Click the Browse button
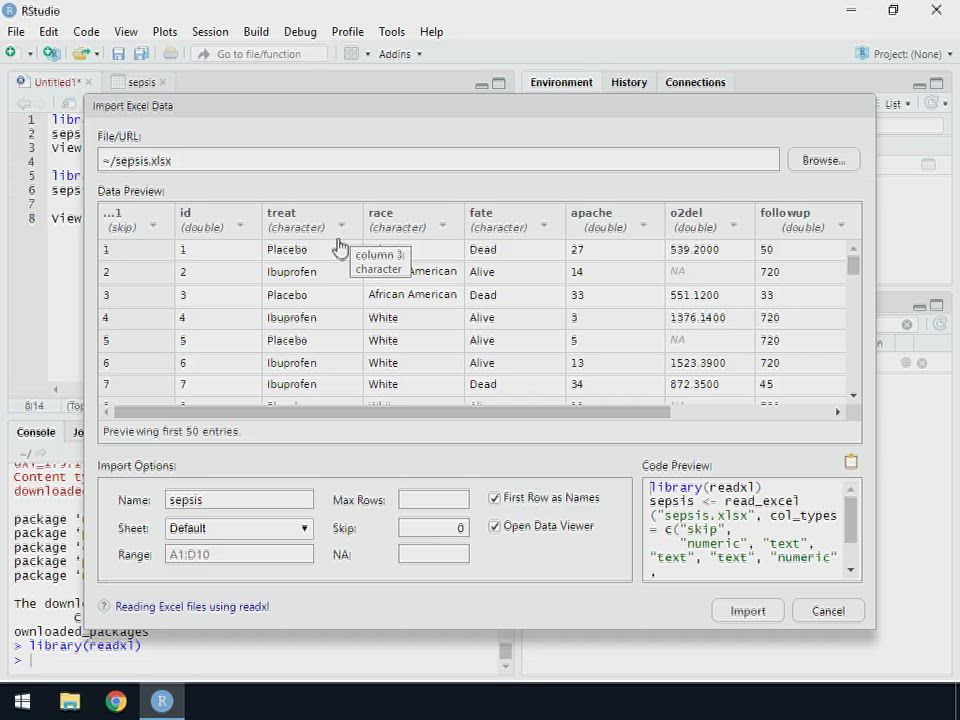 pyautogui.click(x=823, y=160)
